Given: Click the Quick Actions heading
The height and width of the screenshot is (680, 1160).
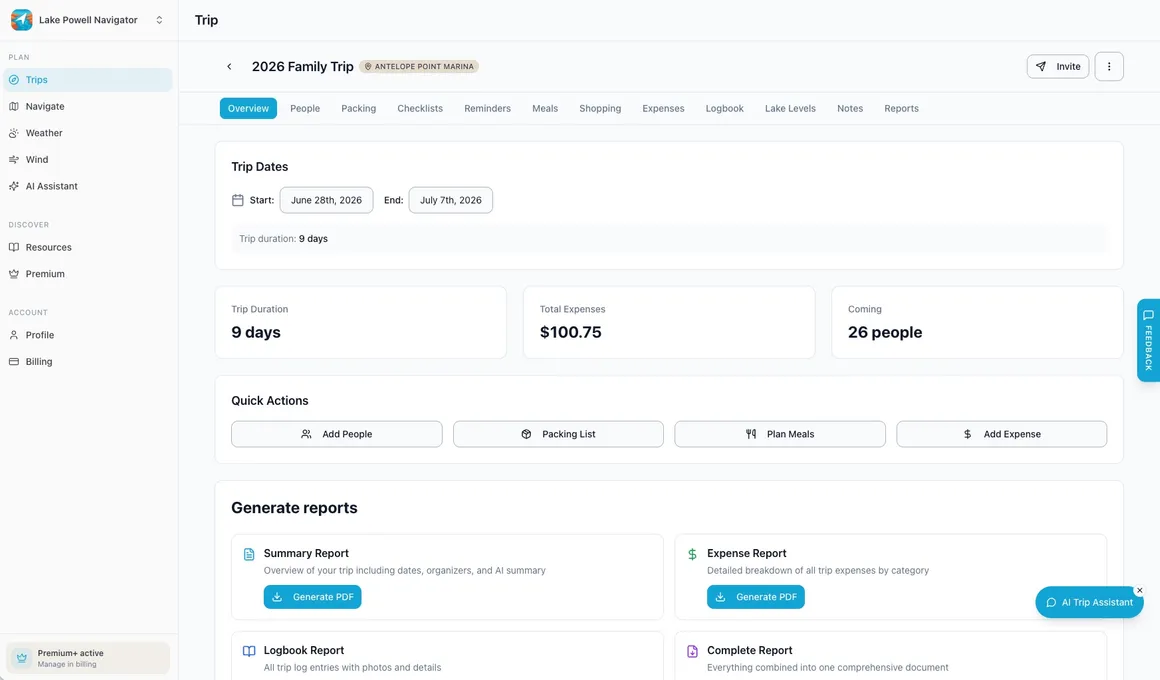Looking at the screenshot, I should click(x=270, y=401).
